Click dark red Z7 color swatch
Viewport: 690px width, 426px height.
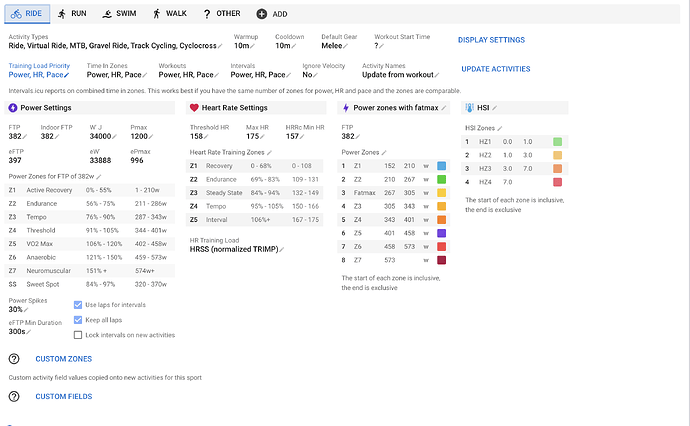(441, 260)
